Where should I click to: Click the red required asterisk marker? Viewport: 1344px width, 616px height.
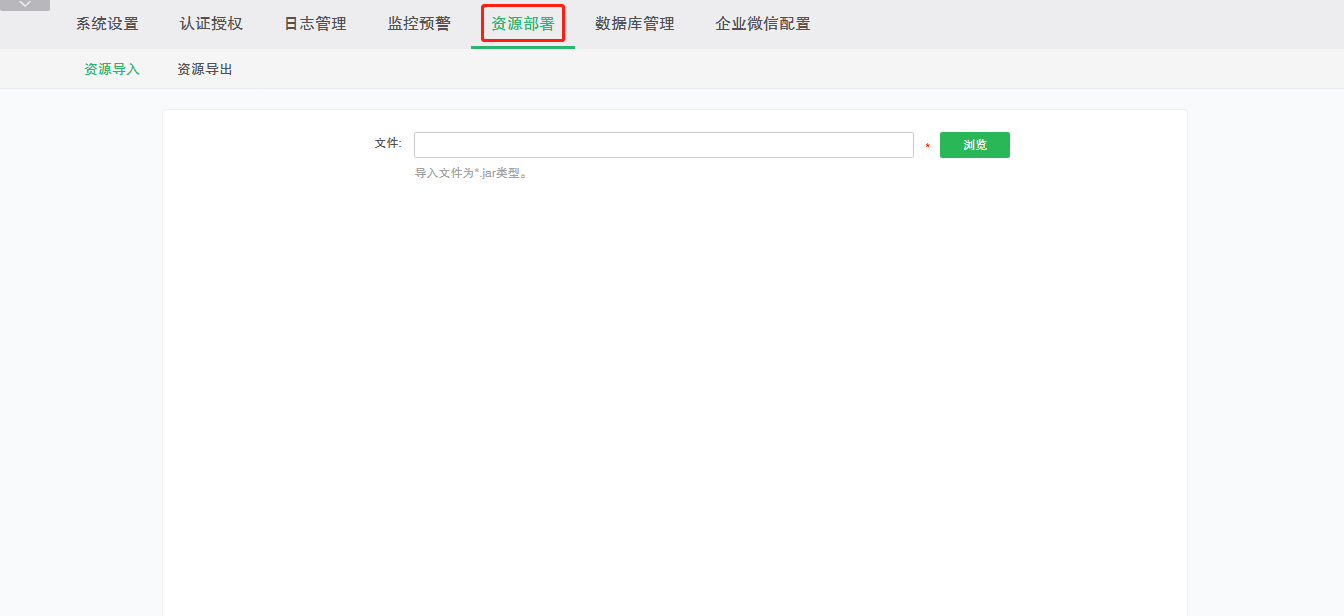click(927, 148)
